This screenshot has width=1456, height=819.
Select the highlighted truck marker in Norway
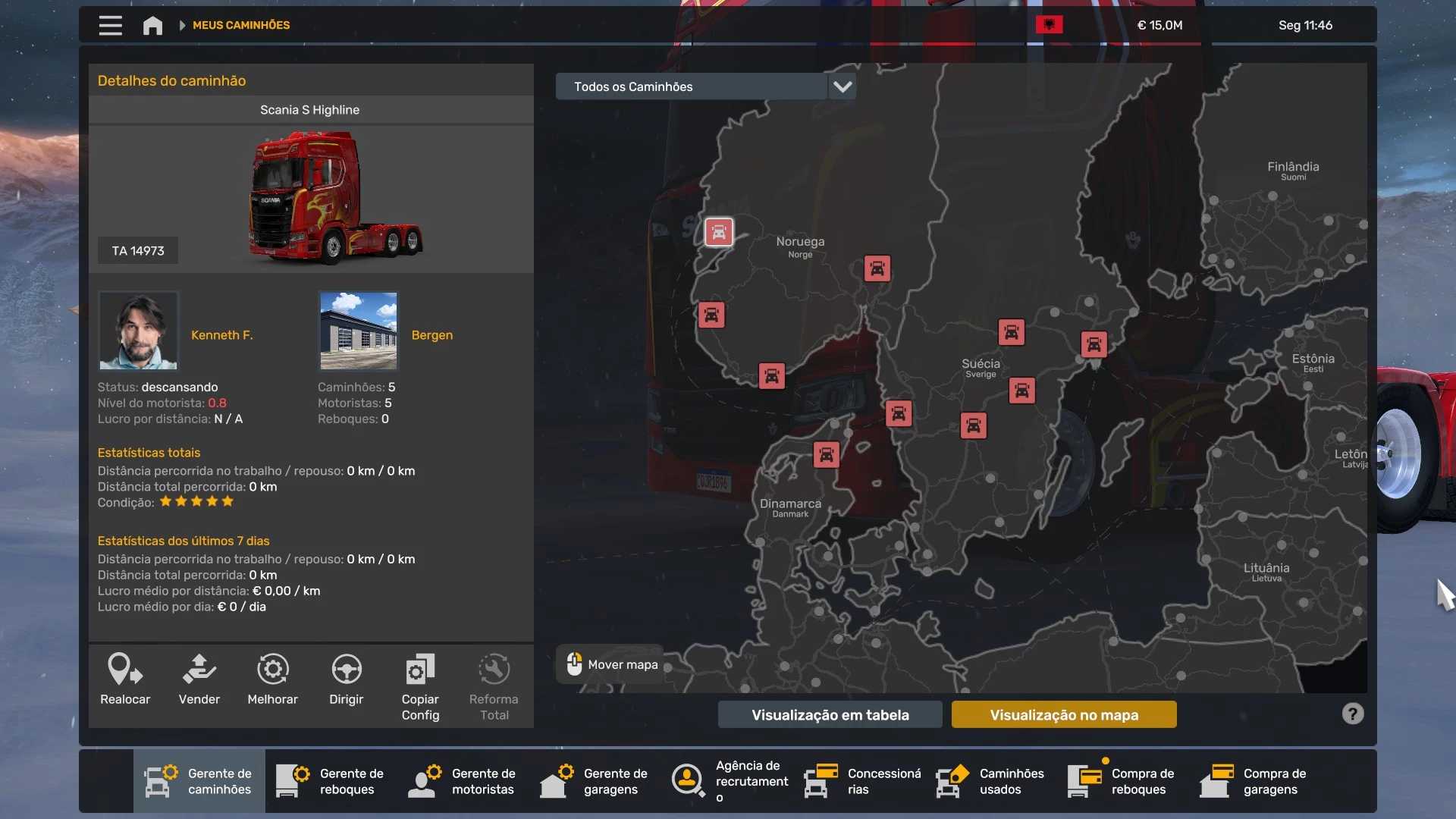point(718,231)
